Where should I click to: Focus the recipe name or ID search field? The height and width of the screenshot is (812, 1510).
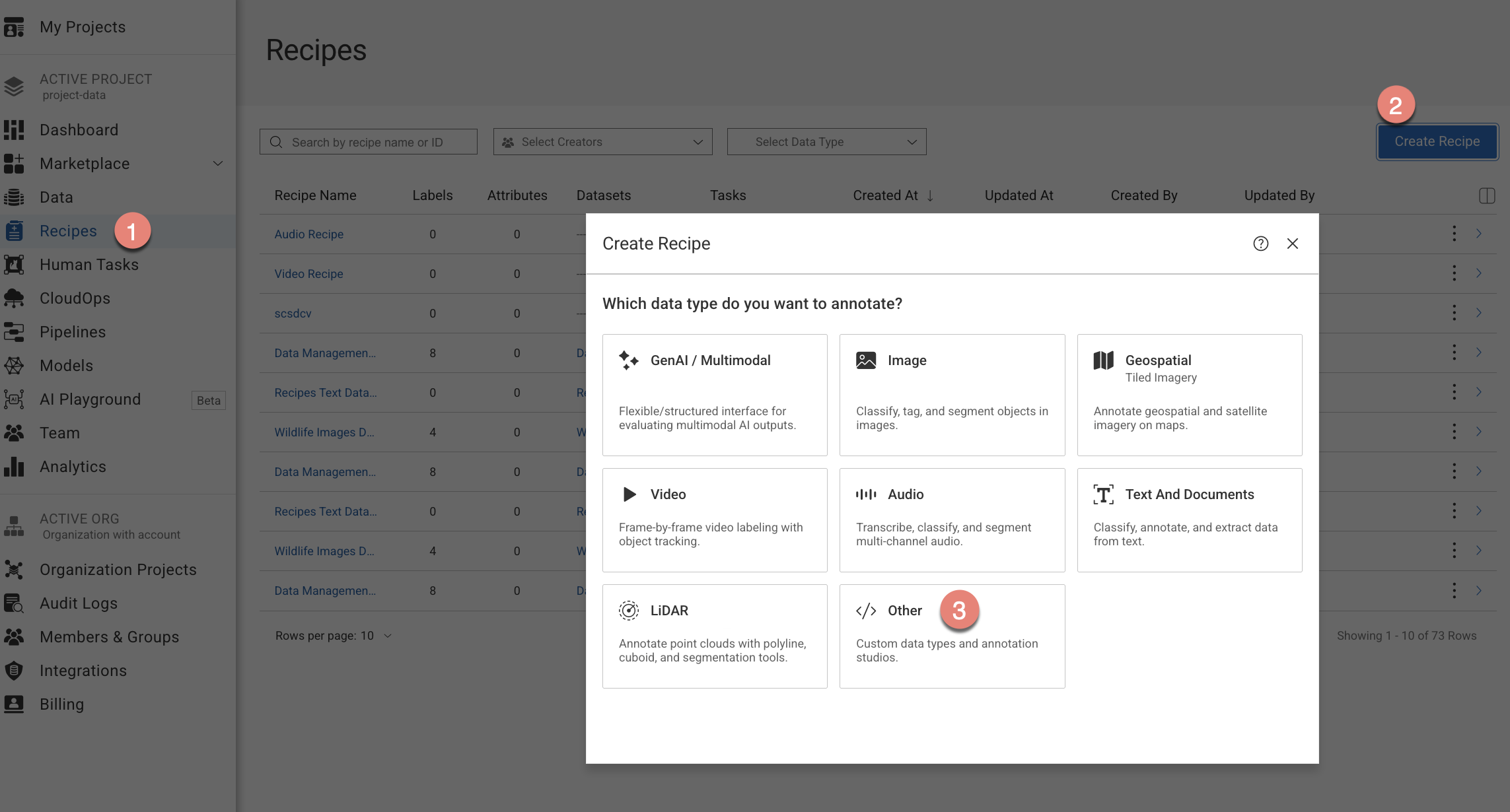coord(369,142)
